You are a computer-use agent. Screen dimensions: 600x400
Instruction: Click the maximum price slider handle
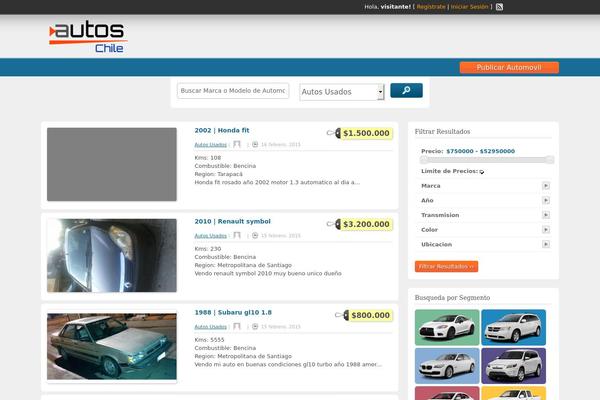tap(549, 160)
